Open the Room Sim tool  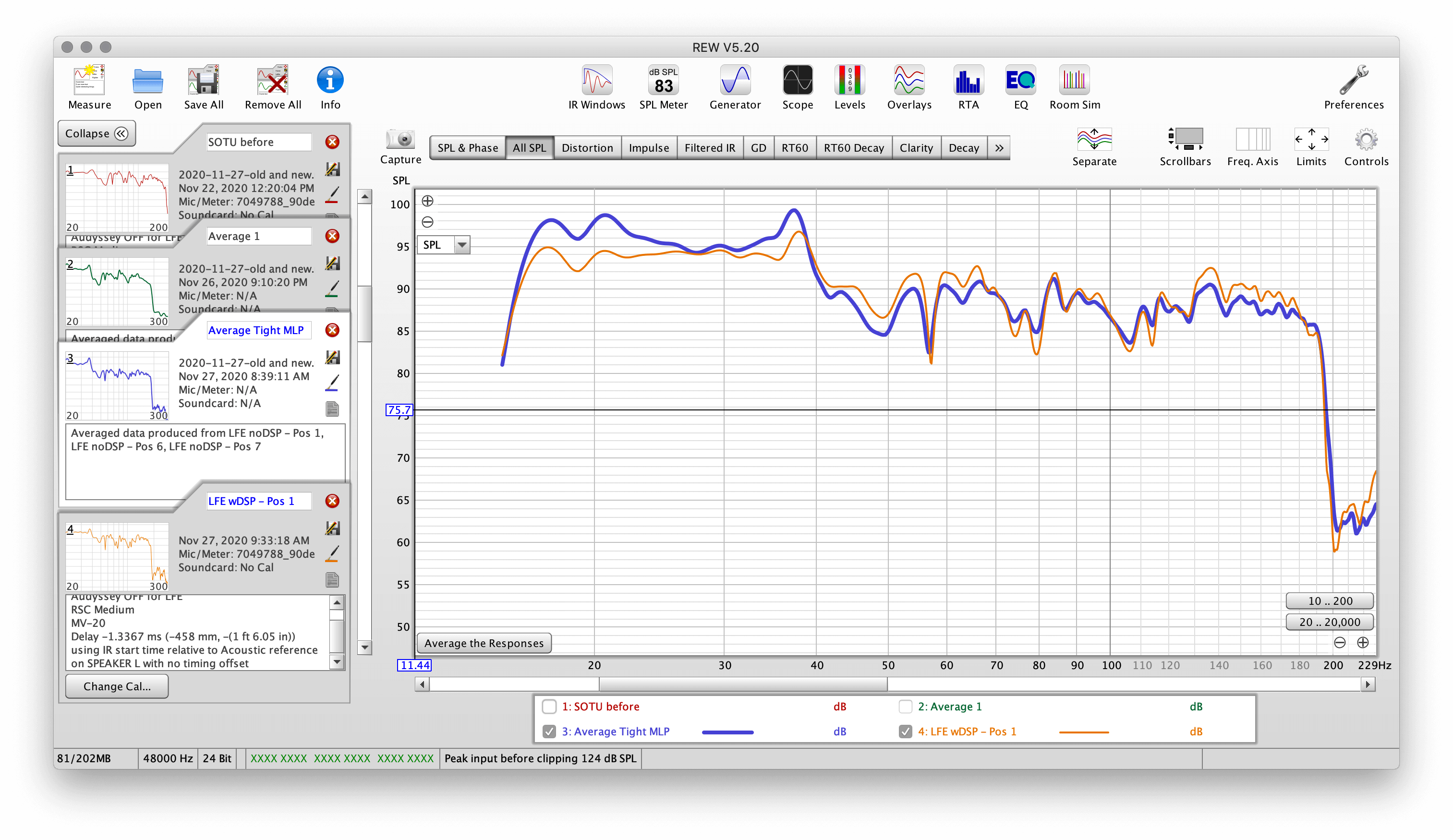(x=1074, y=87)
